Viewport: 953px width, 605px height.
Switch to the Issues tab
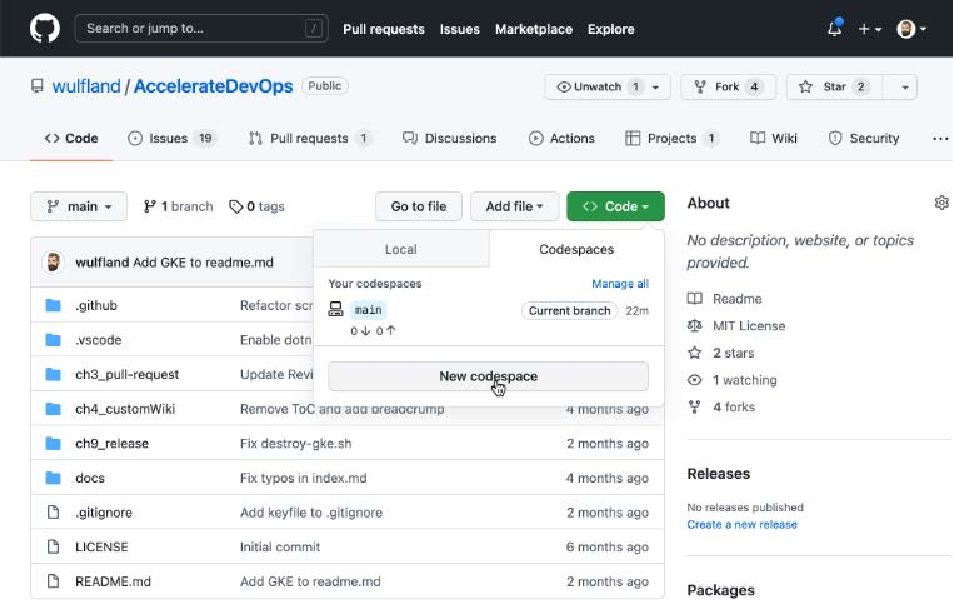click(172, 139)
